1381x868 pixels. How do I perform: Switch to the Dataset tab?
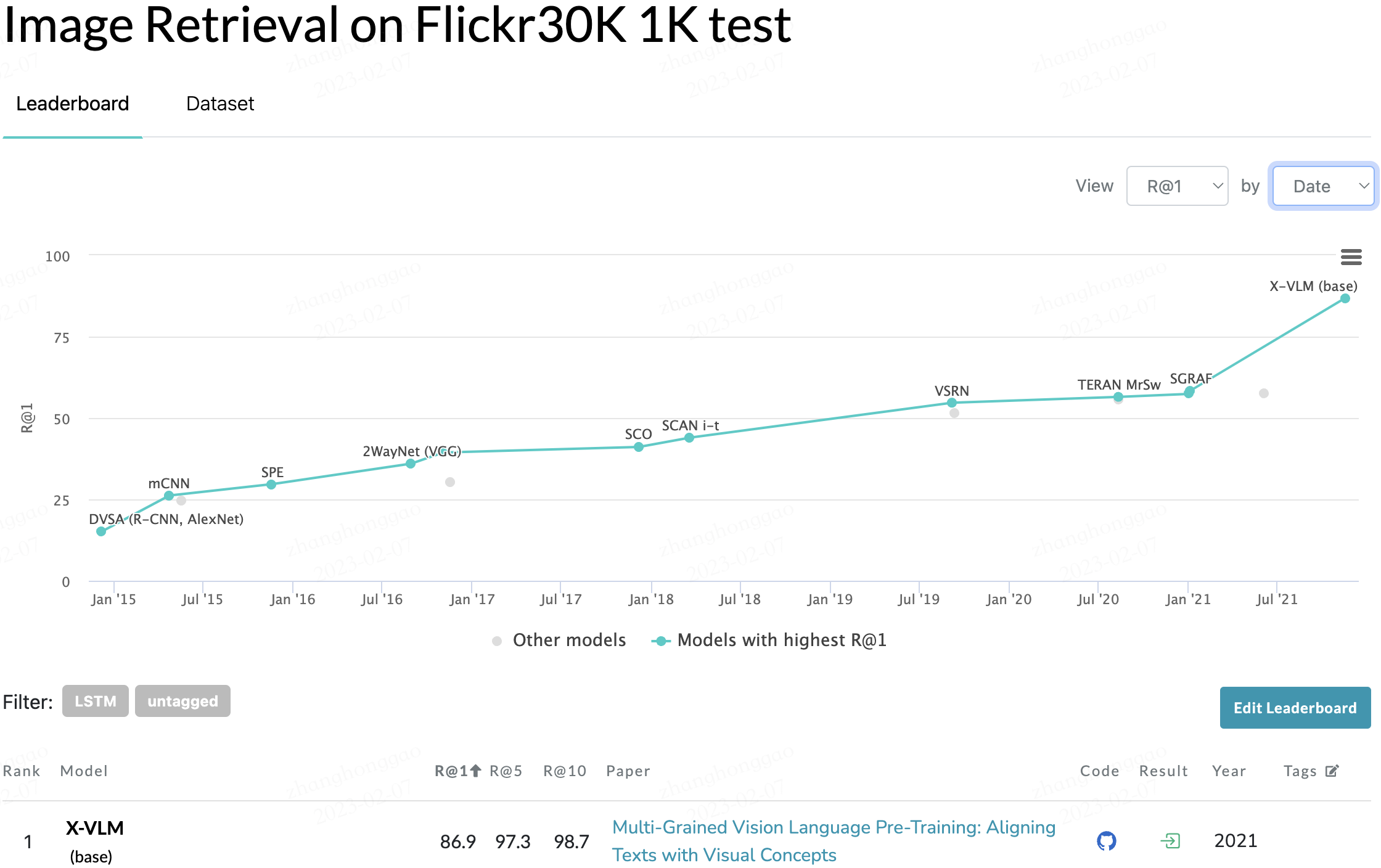coord(220,104)
